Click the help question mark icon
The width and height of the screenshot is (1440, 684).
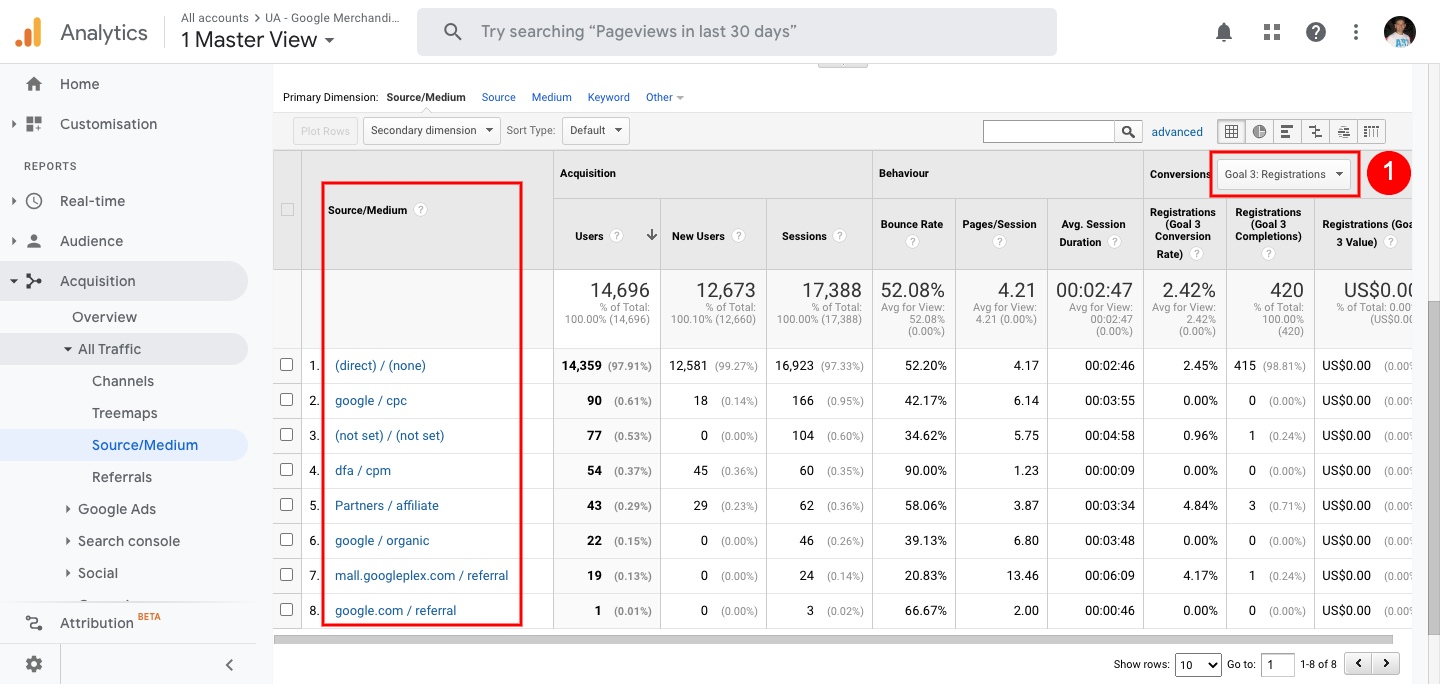tap(1316, 32)
